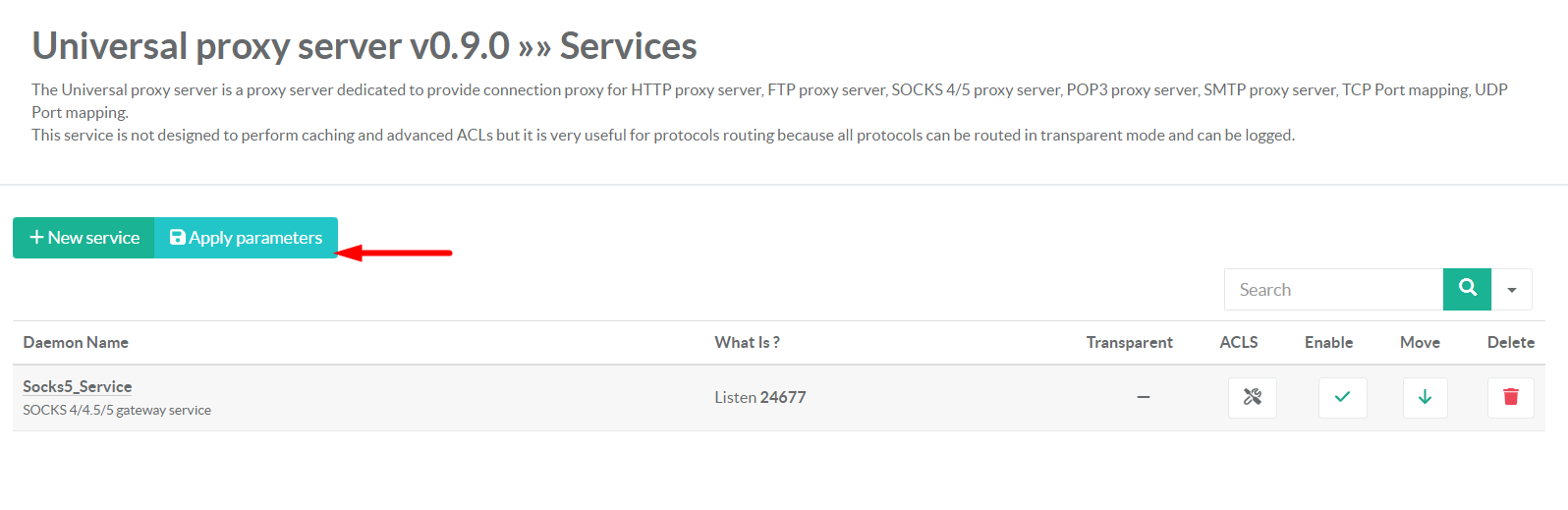The image size is (1568, 510).
Task: Click the Move column header
Action: (1420, 342)
